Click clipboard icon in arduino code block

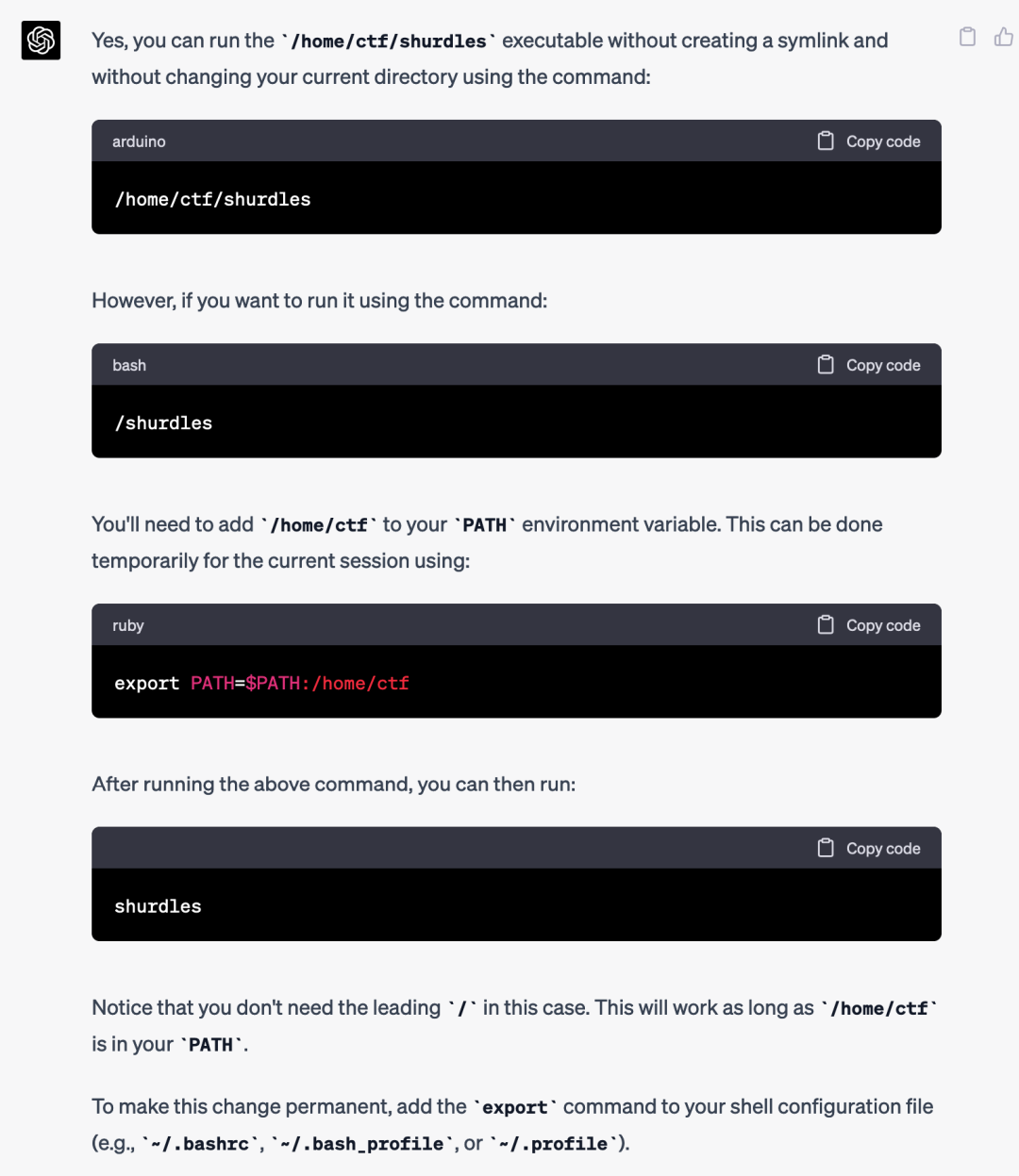(826, 141)
